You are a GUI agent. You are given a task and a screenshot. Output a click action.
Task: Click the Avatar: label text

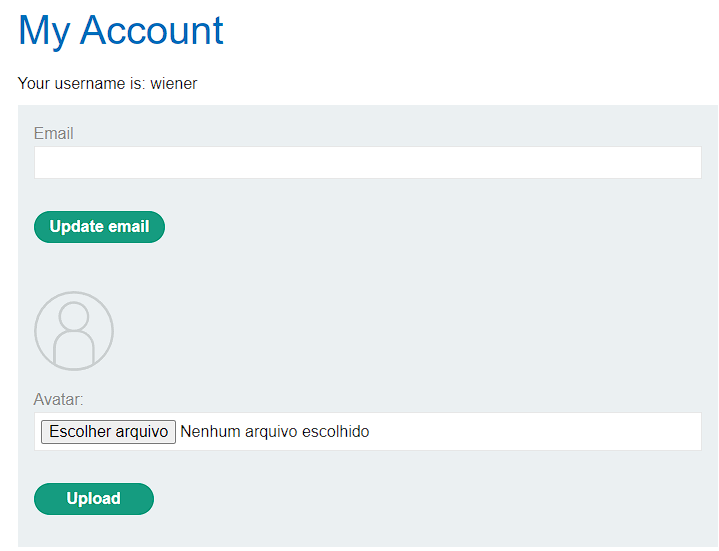tap(58, 399)
